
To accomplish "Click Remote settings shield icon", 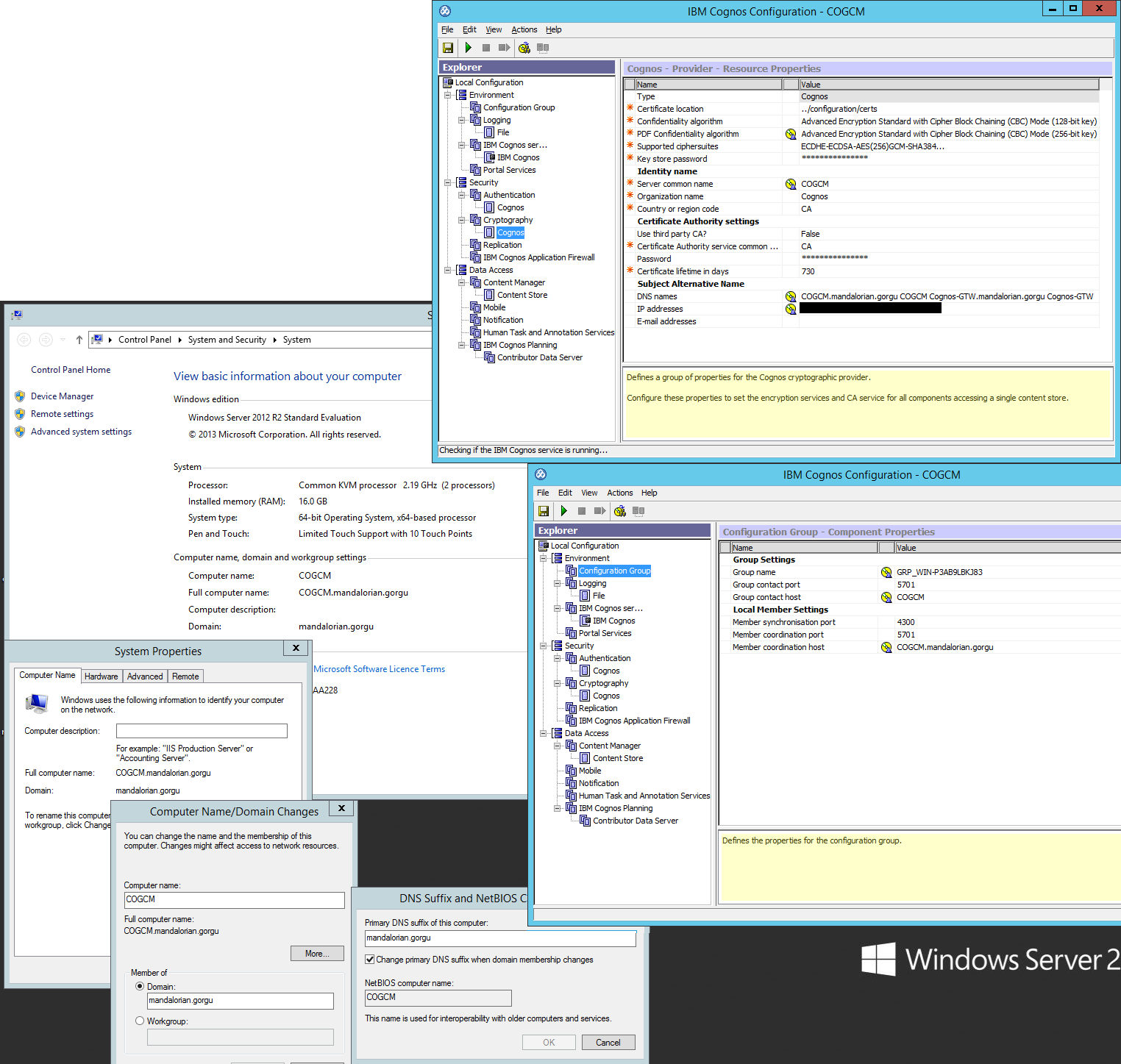I will 20,414.
